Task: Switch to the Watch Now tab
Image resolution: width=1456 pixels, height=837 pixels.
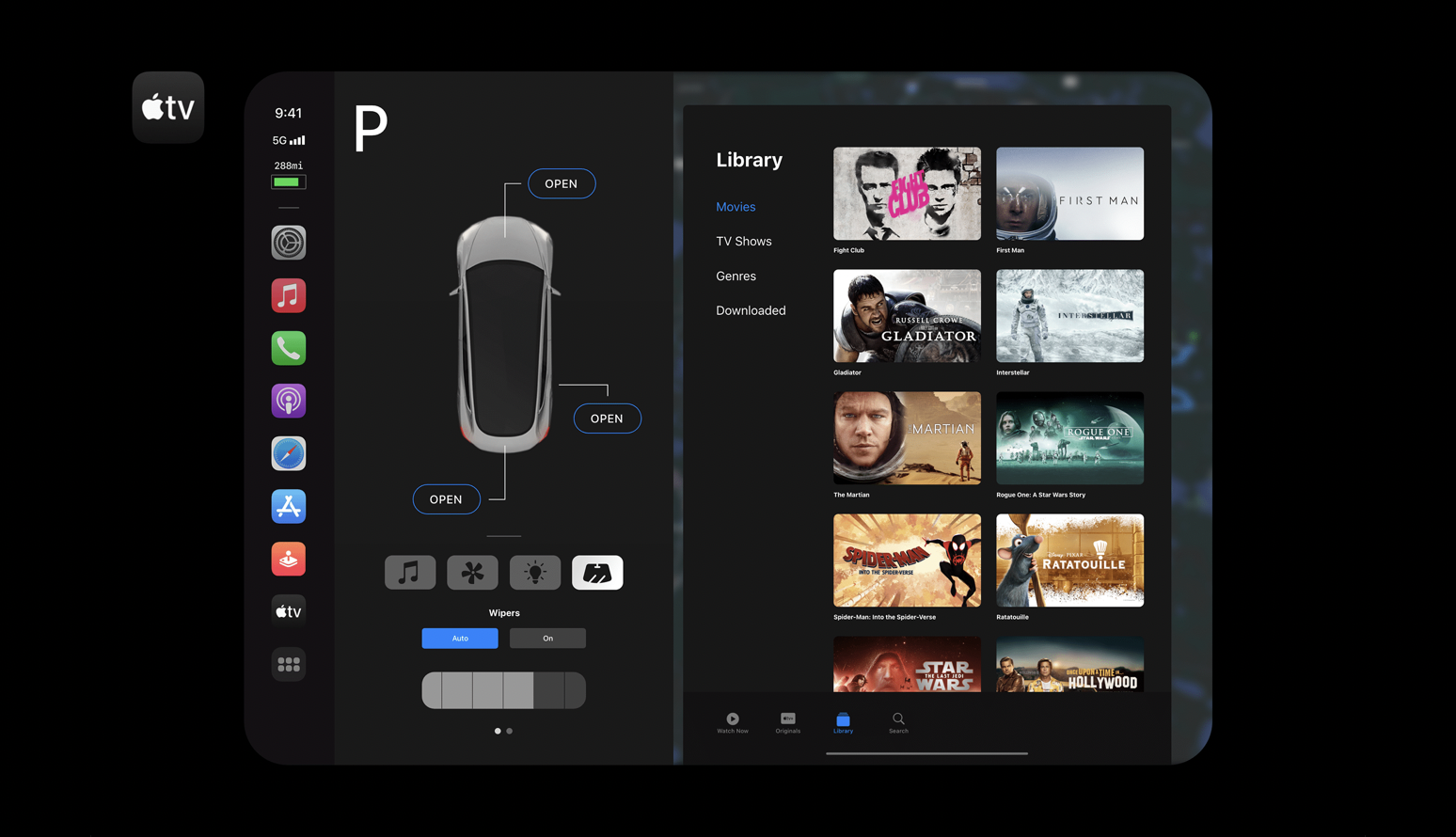Action: point(733,722)
